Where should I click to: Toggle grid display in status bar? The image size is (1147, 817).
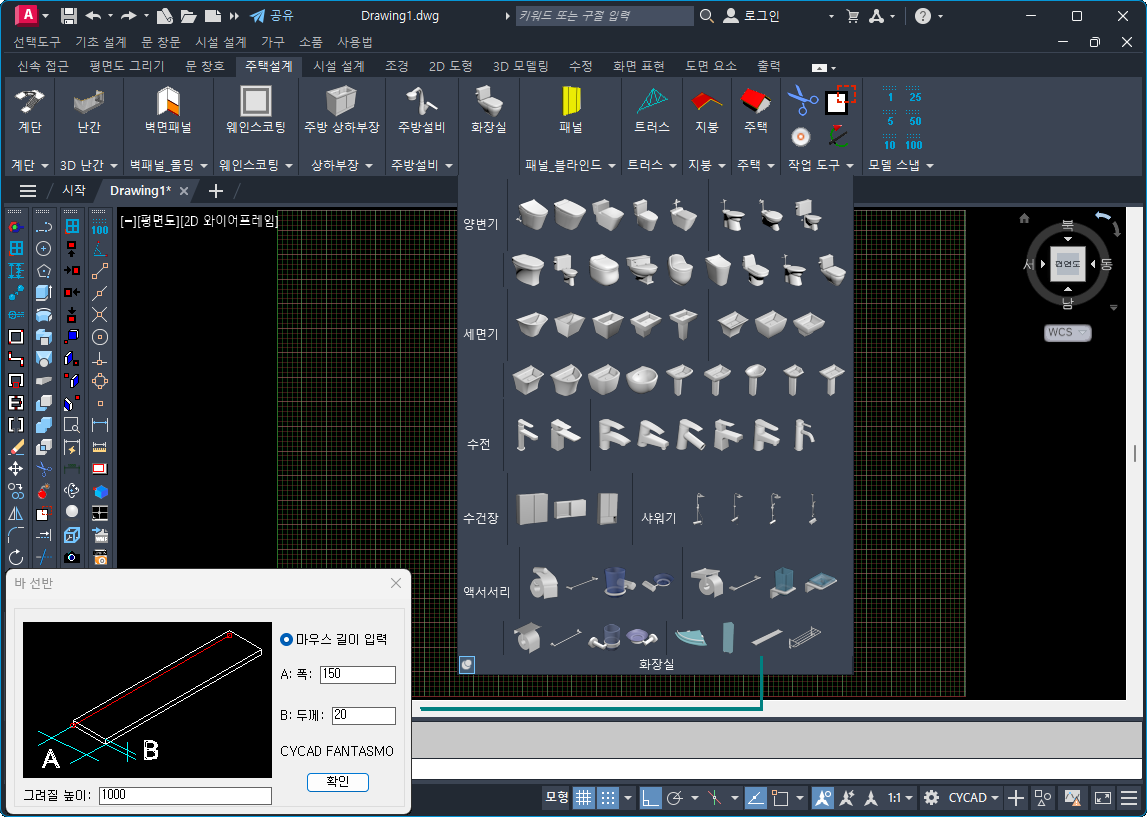coord(583,798)
